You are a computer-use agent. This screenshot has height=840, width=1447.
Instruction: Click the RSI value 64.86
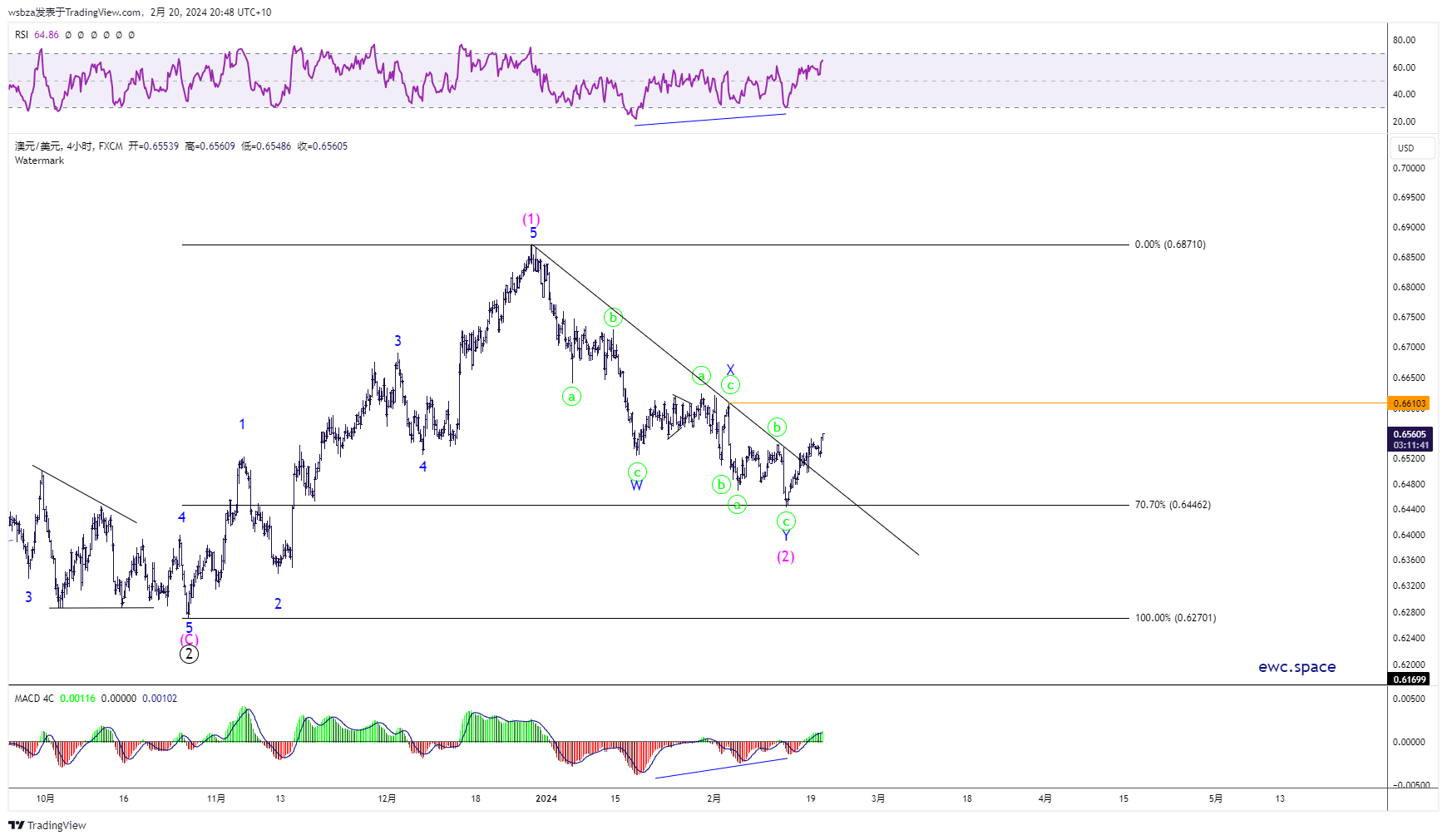coord(47,35)
